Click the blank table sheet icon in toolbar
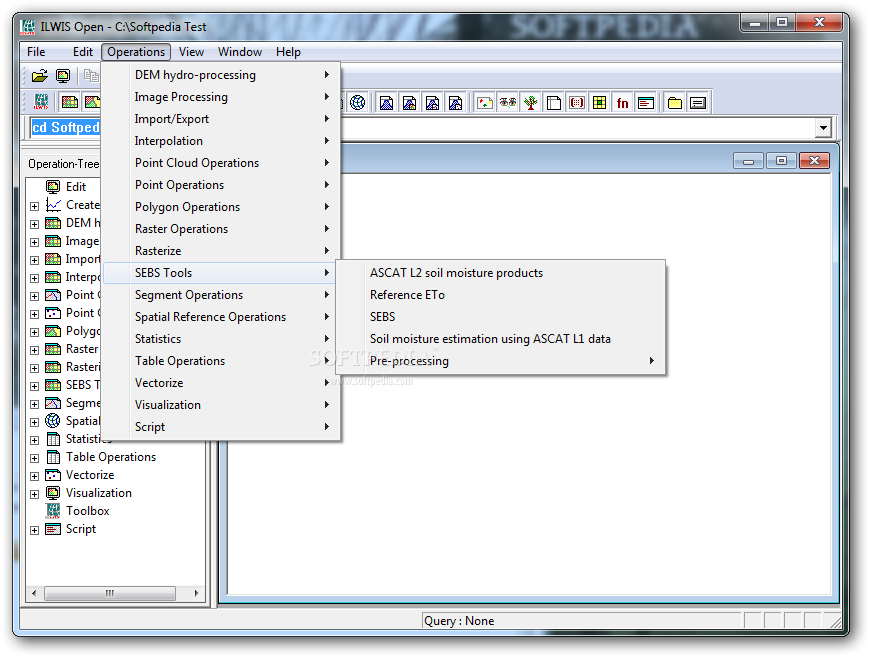Image resolution: width=870 pixels, height=657 pixels. 554,103
